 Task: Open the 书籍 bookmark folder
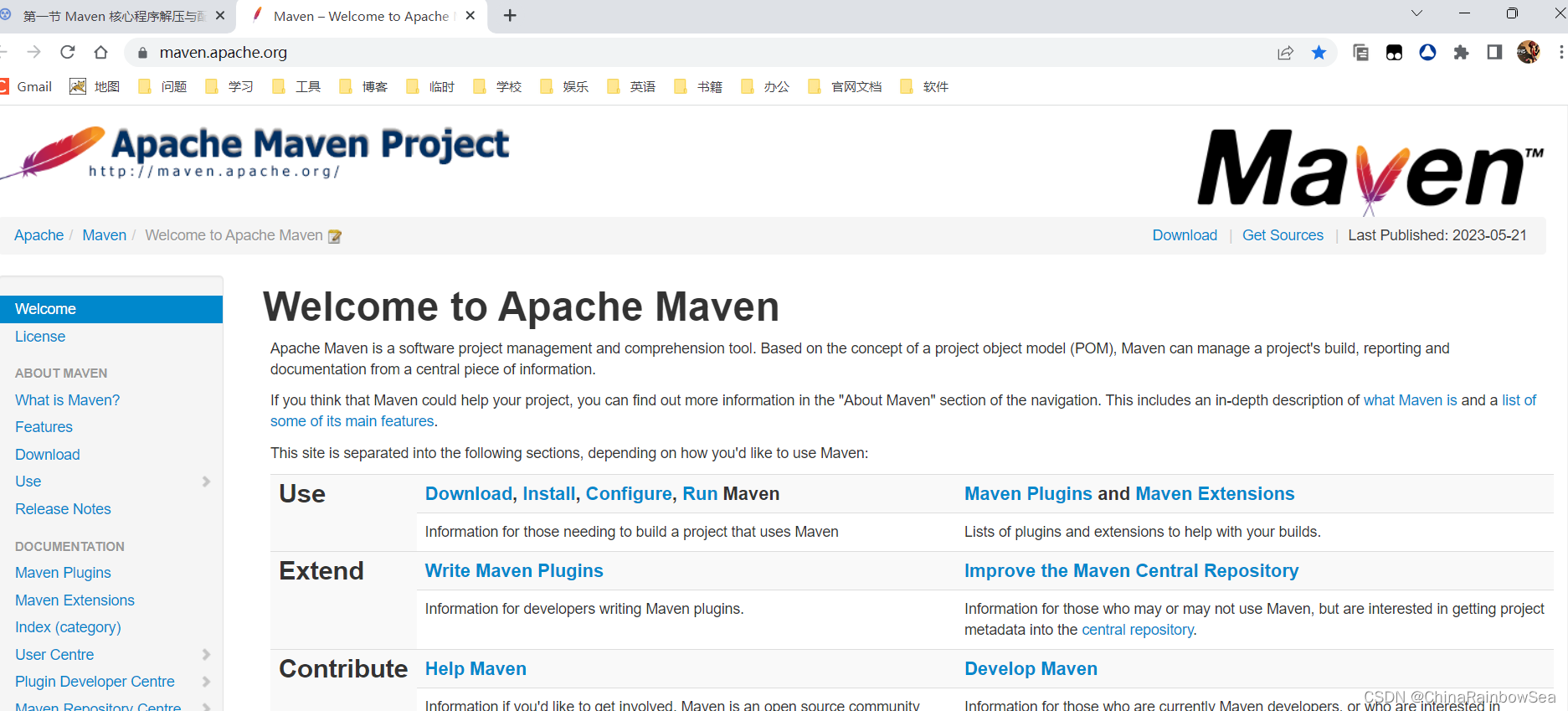(698, 86)
